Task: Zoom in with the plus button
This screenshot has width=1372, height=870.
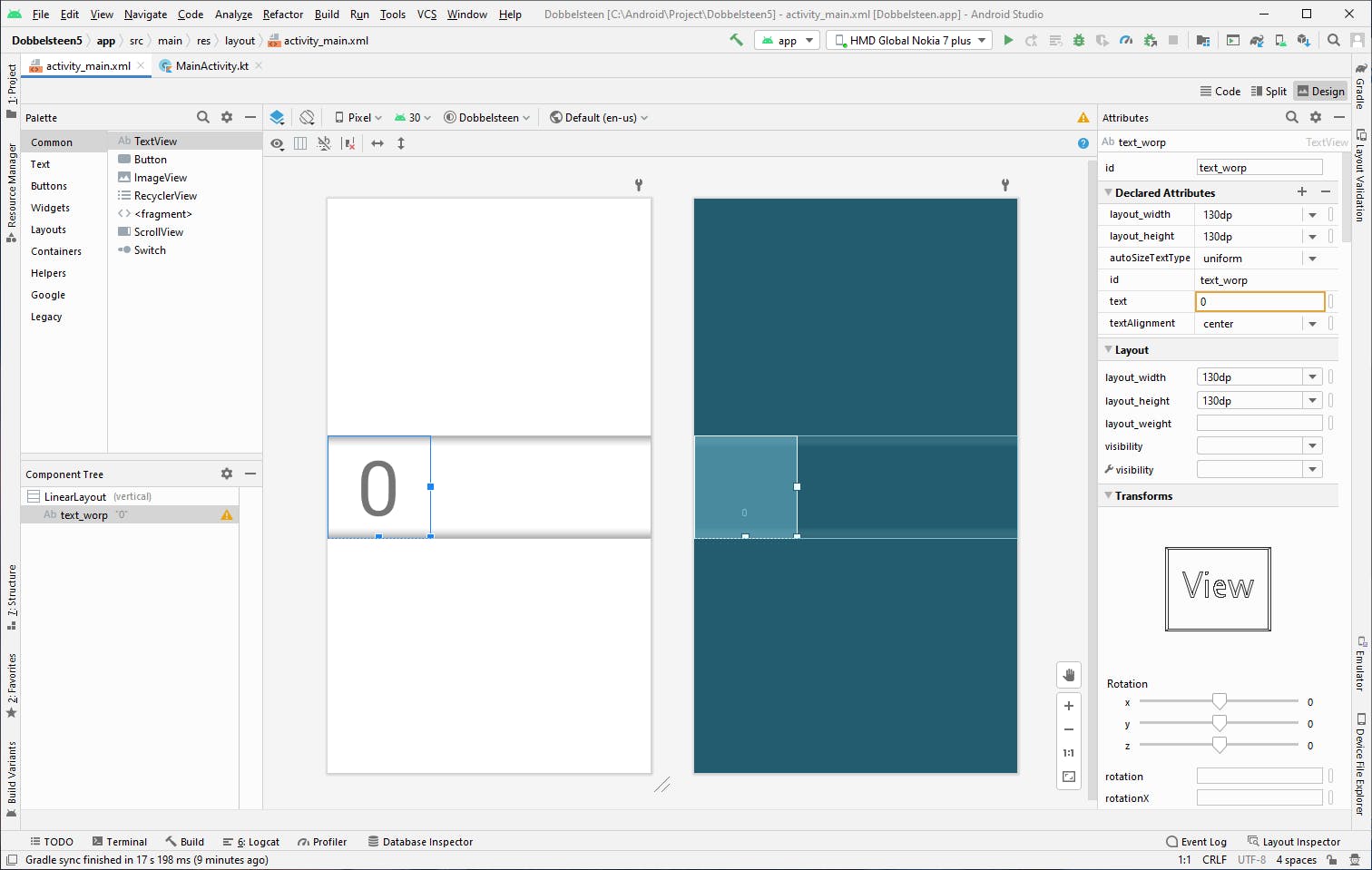Action: click(1069, 706)
